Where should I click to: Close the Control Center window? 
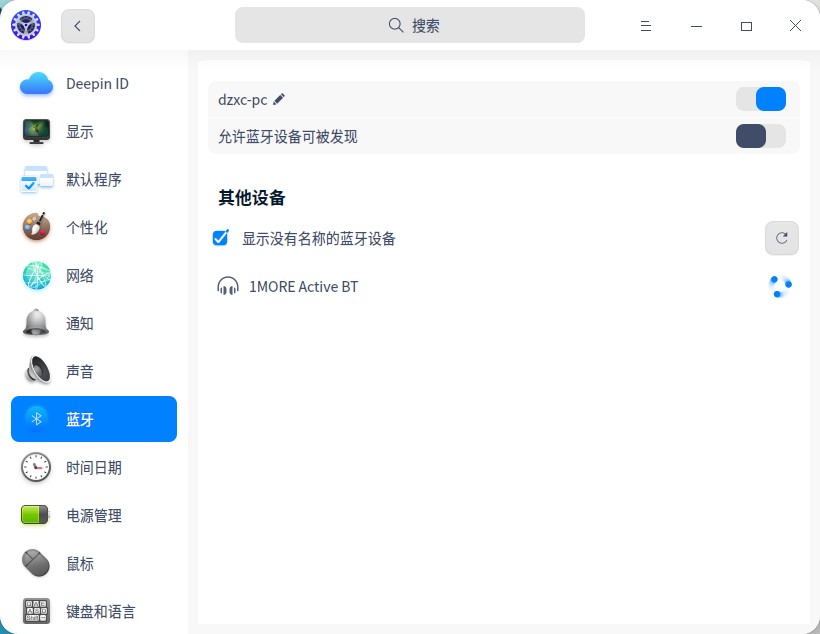(795, 26)
